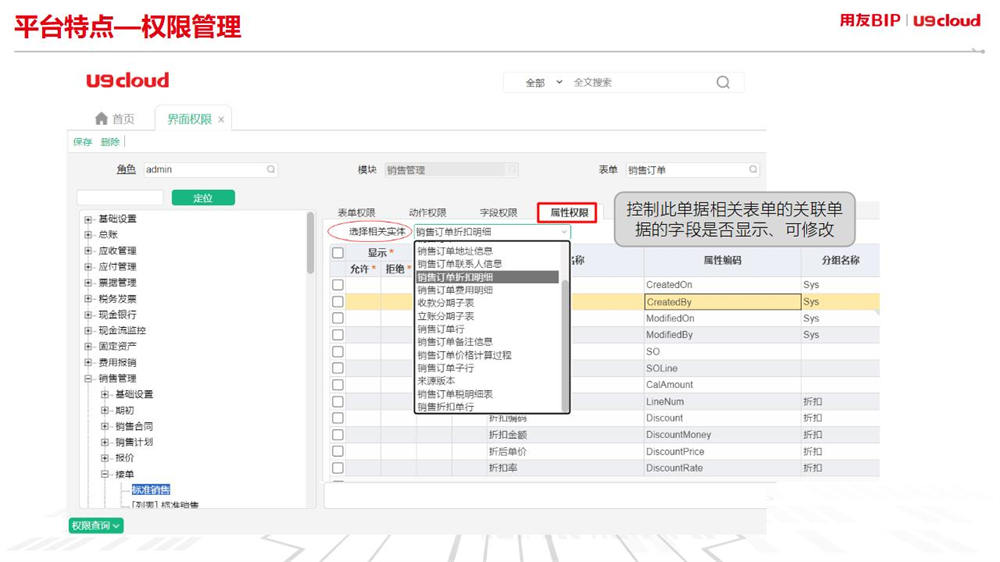Open the 首页 tab
Image resolution: width=1000 pixels, height=562 pixels.
tap(115, 119)
